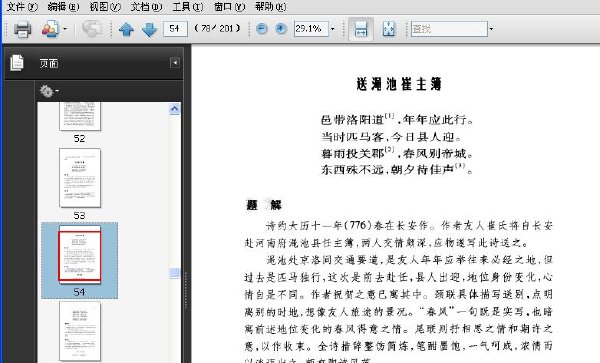Screen dimensions: 600x363
Task: Toggle the fit one full page icon
Action: click(389, 29)
